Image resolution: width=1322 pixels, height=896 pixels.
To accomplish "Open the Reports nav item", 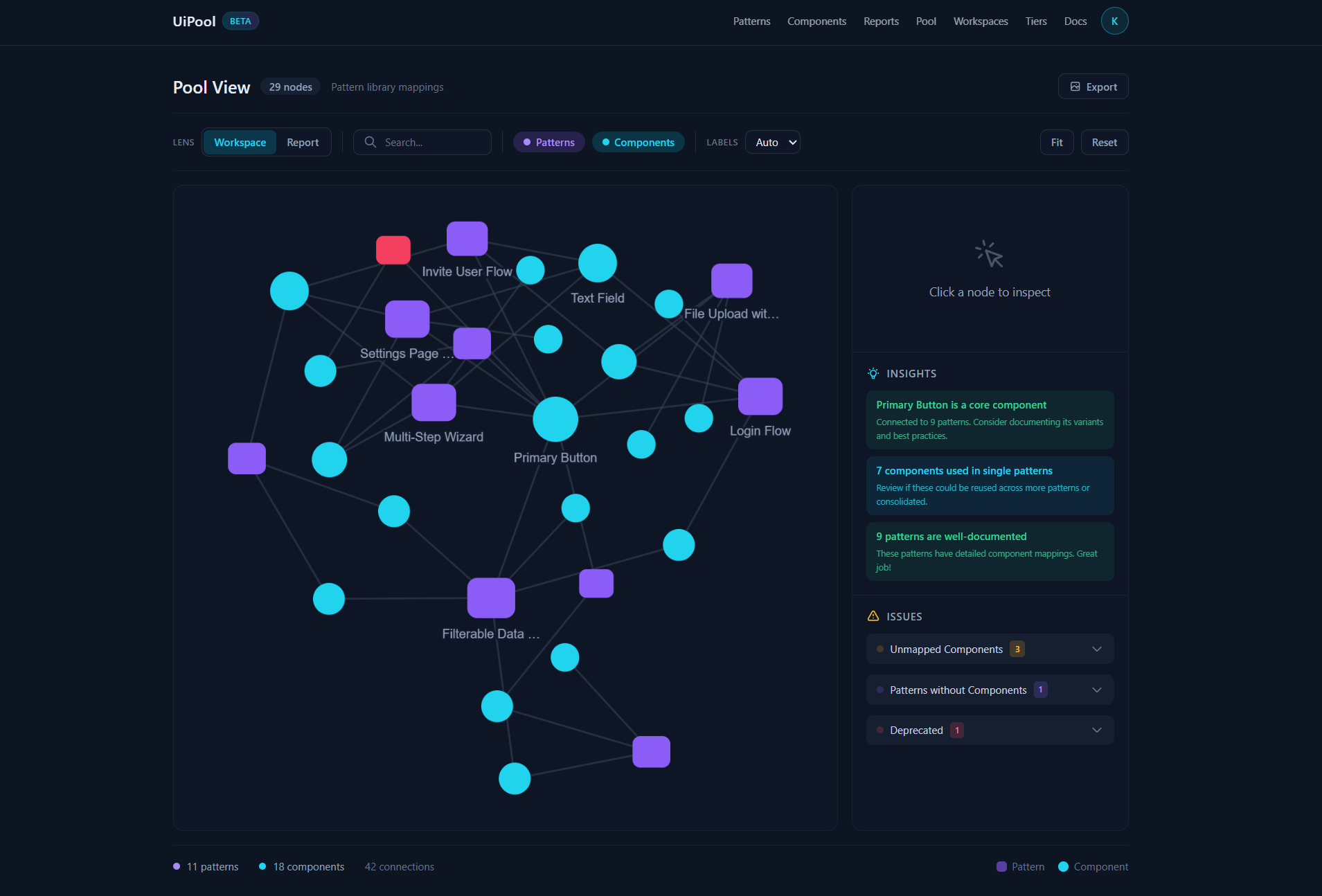I will [x=881, y=21].
